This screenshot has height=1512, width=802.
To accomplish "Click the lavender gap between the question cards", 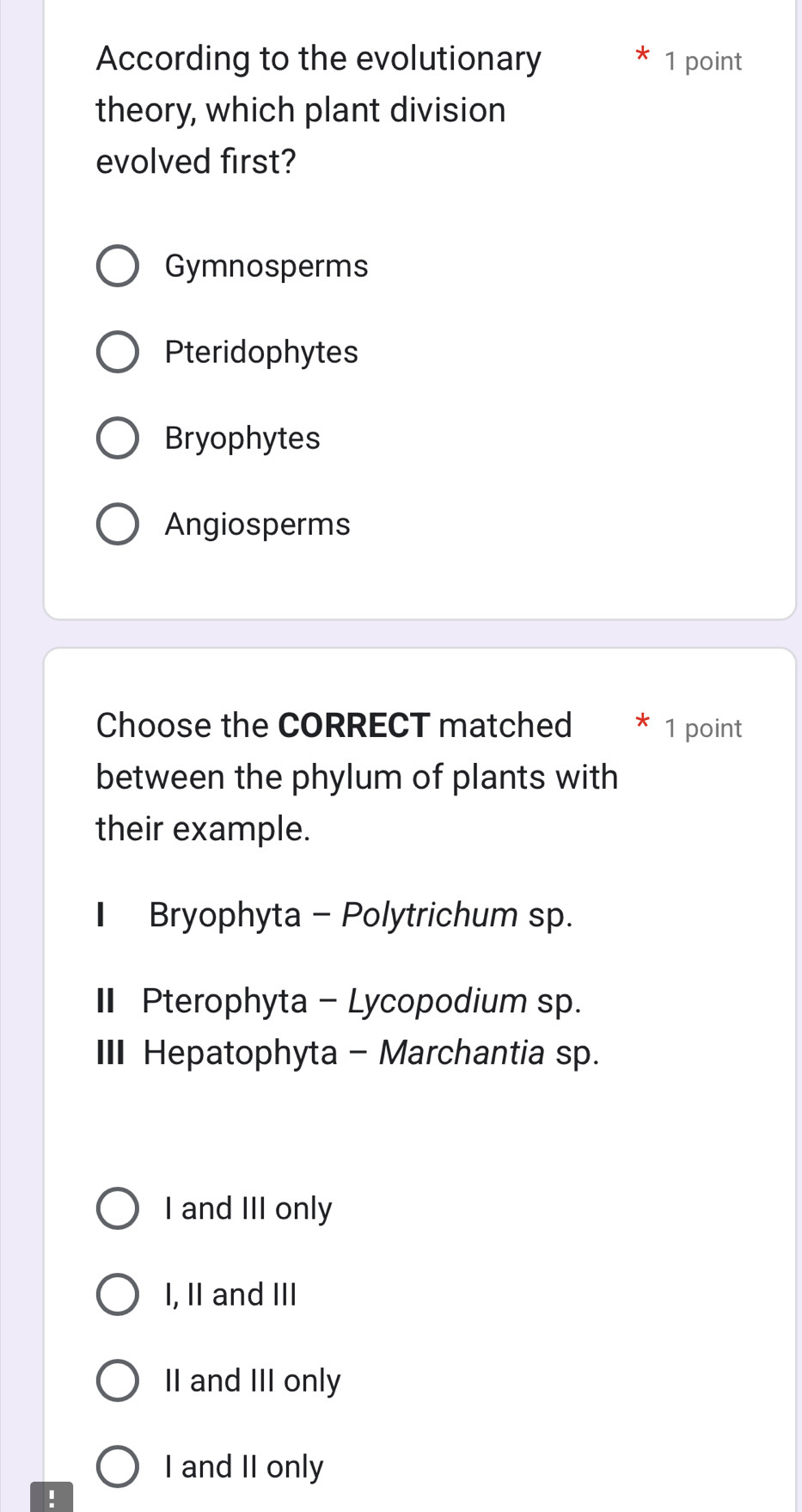I will point(419,633).
